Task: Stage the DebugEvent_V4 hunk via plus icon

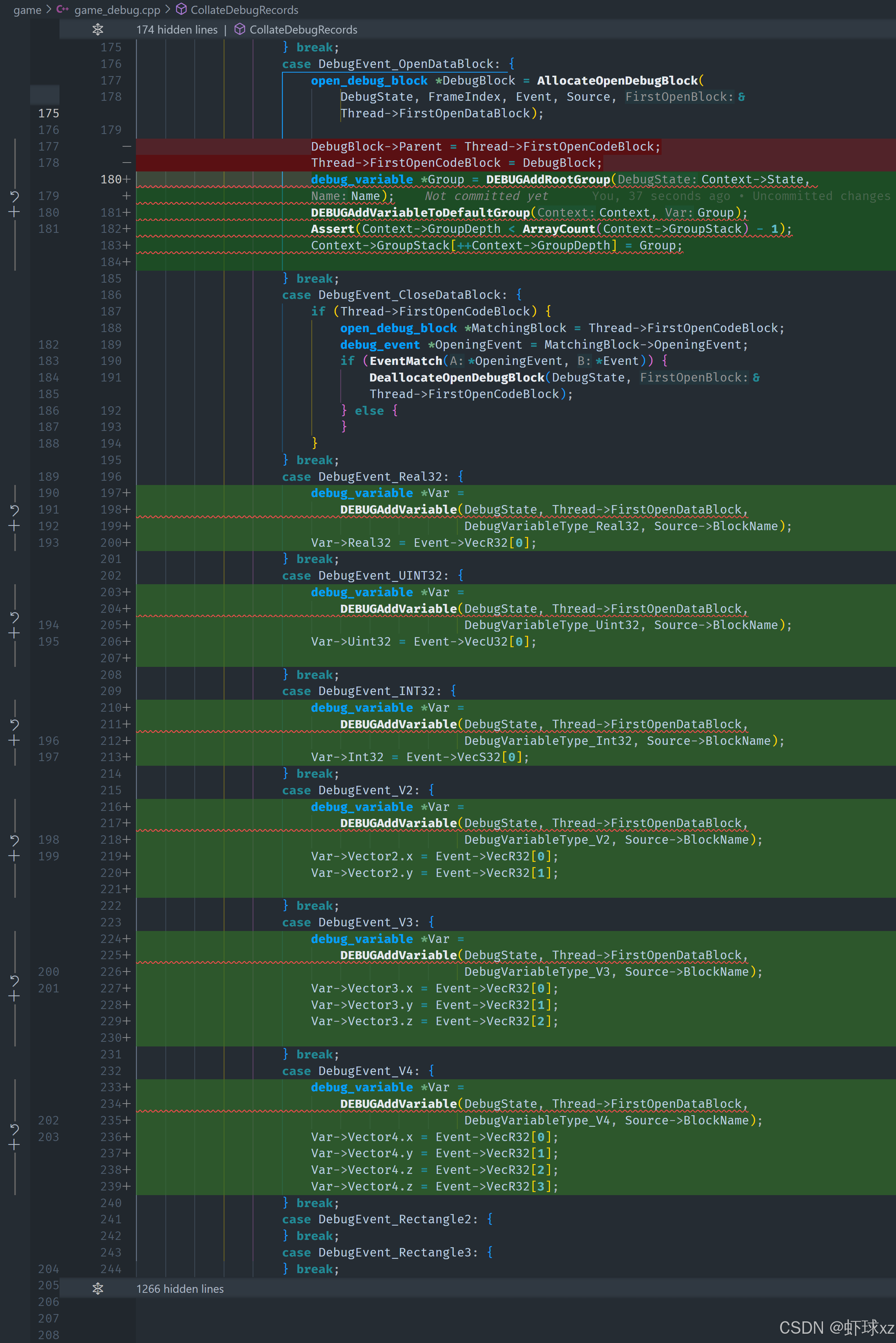Action: click(x=14, y=1145)
